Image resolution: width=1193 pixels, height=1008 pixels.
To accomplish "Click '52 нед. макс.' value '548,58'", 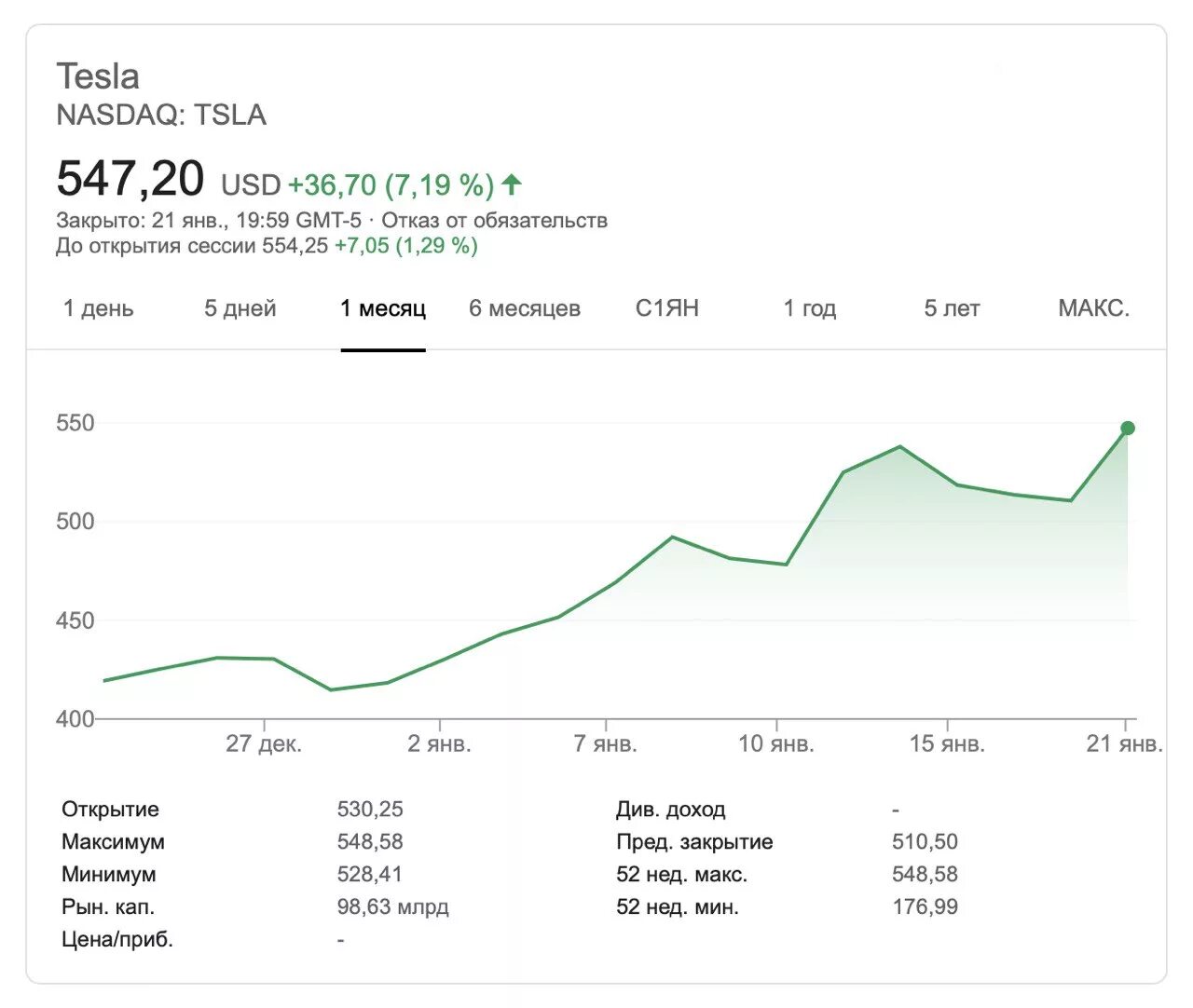I will (925, 874).
